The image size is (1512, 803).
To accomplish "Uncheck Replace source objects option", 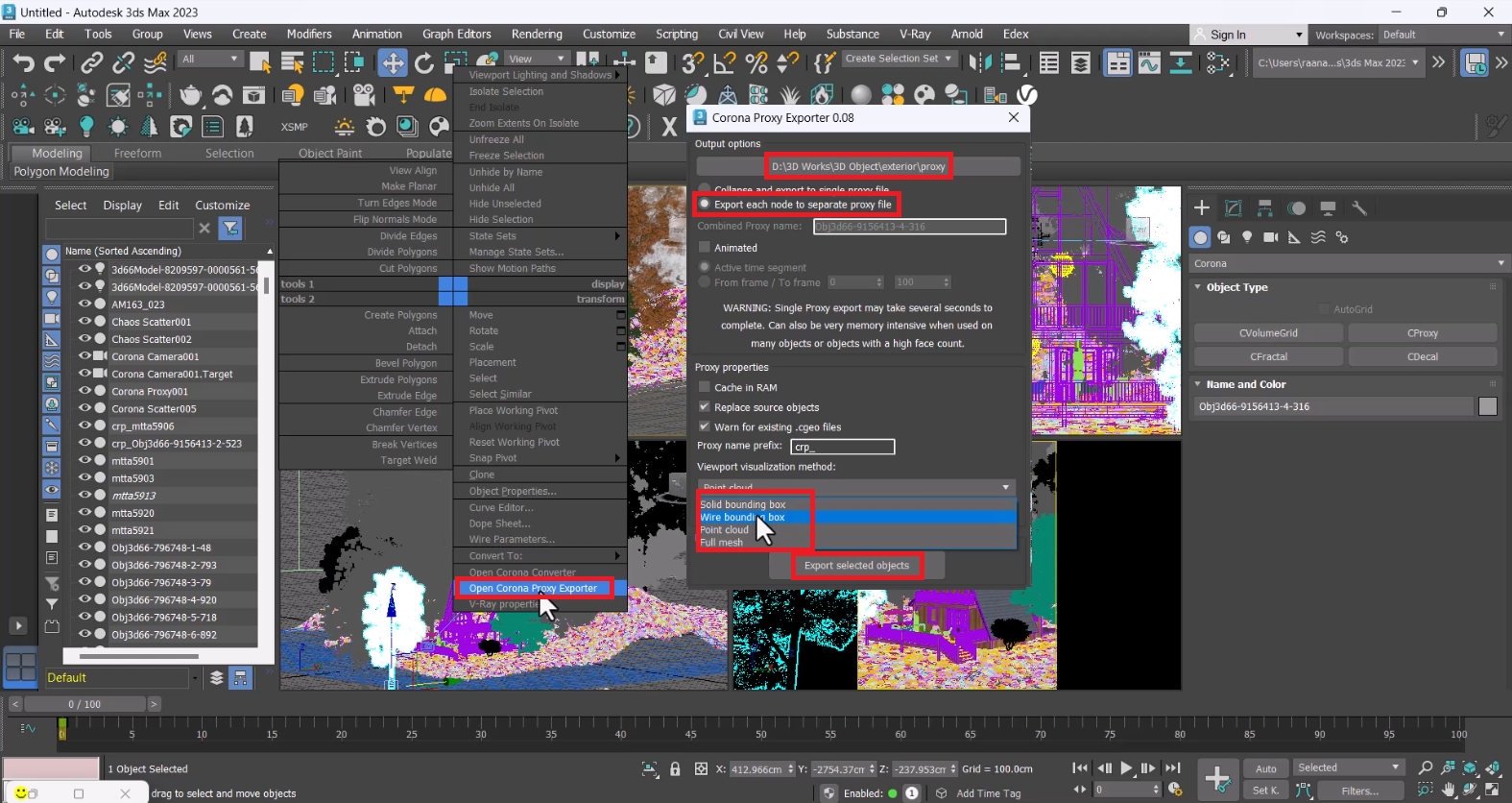I will click(x=705, y=407).
